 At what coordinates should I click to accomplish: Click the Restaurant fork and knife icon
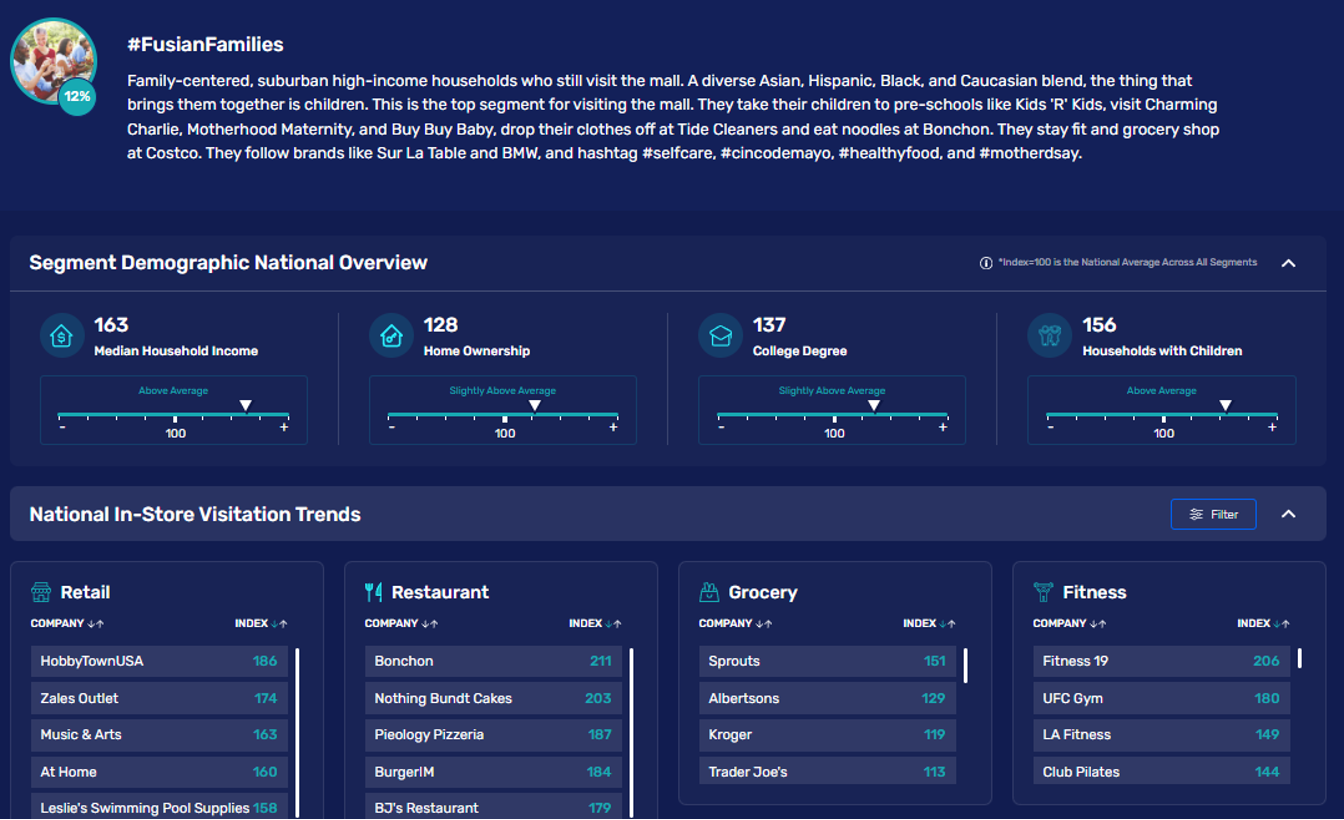click(x=374, y=592)
